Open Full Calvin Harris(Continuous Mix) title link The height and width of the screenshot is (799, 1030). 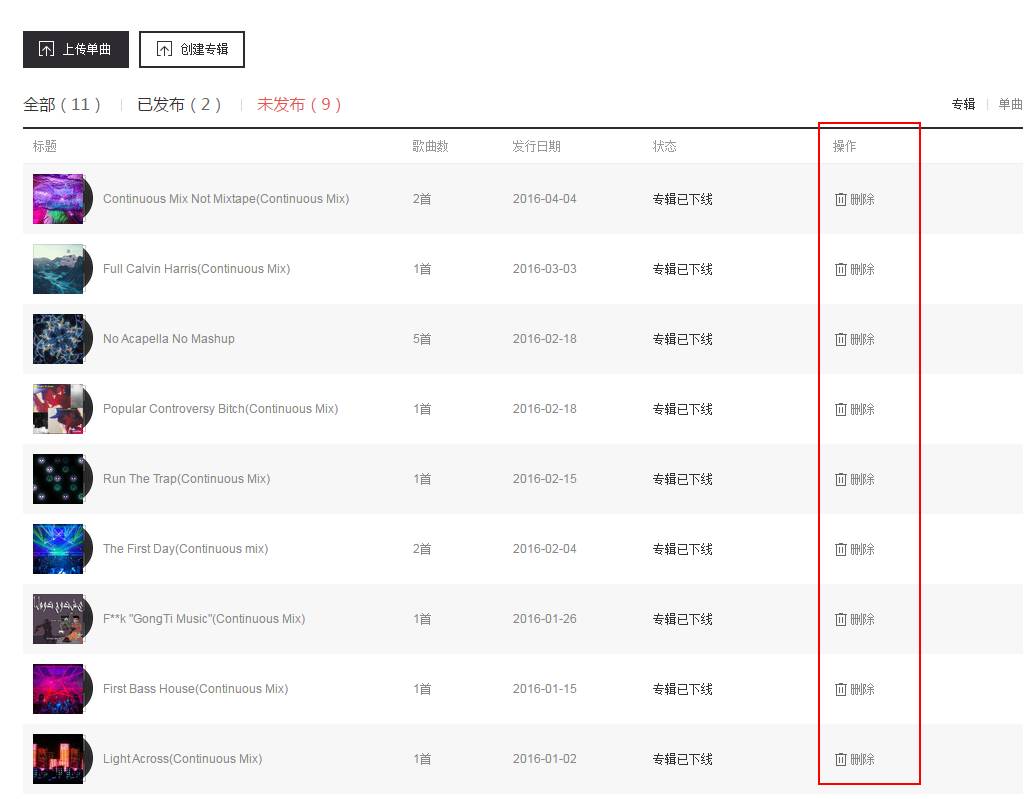click(x=196, y=269)
